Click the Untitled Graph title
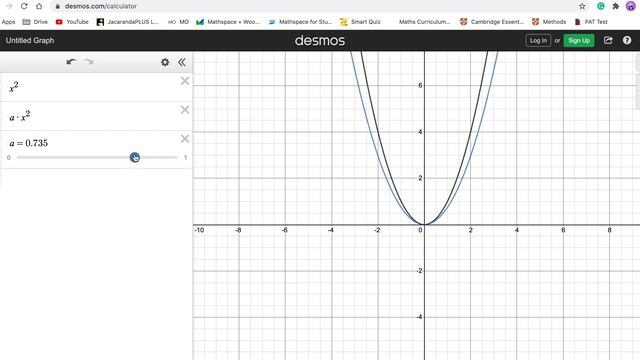Viewport: 640px width, 360px height. click(x=30, y=40)
